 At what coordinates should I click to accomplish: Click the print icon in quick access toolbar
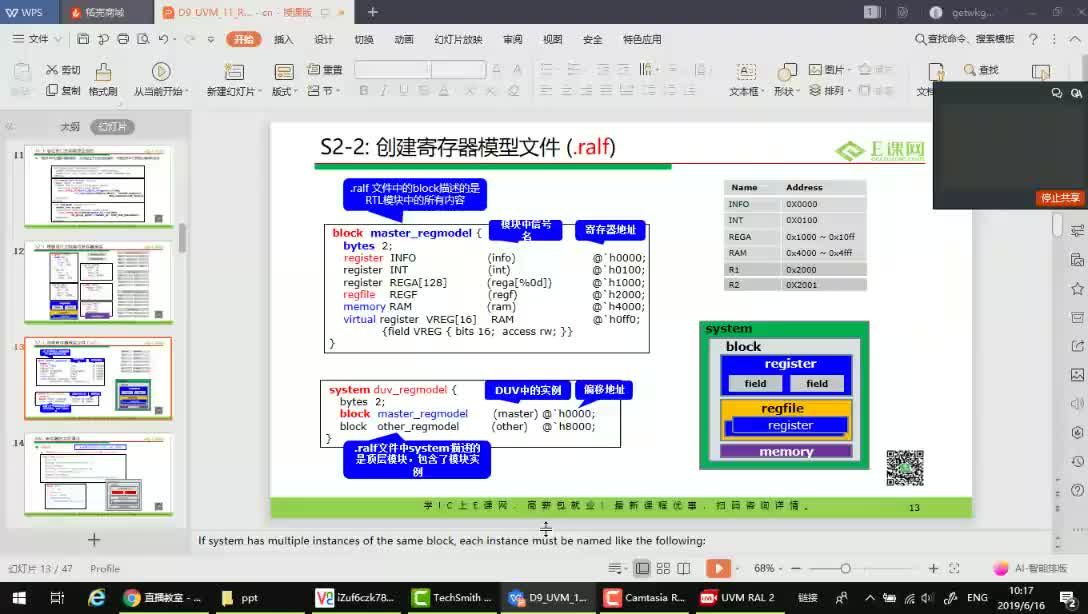(123, 39)
